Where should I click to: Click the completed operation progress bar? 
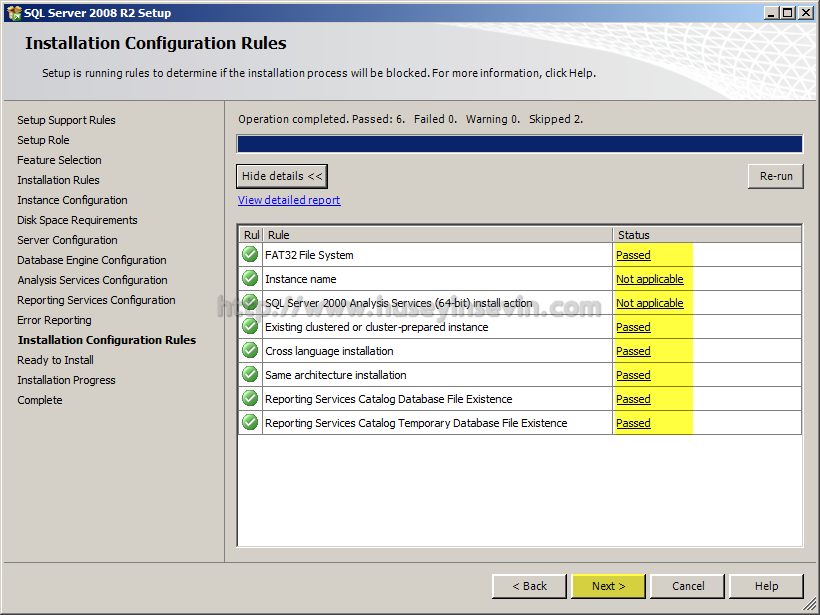[x=520, y=144]
